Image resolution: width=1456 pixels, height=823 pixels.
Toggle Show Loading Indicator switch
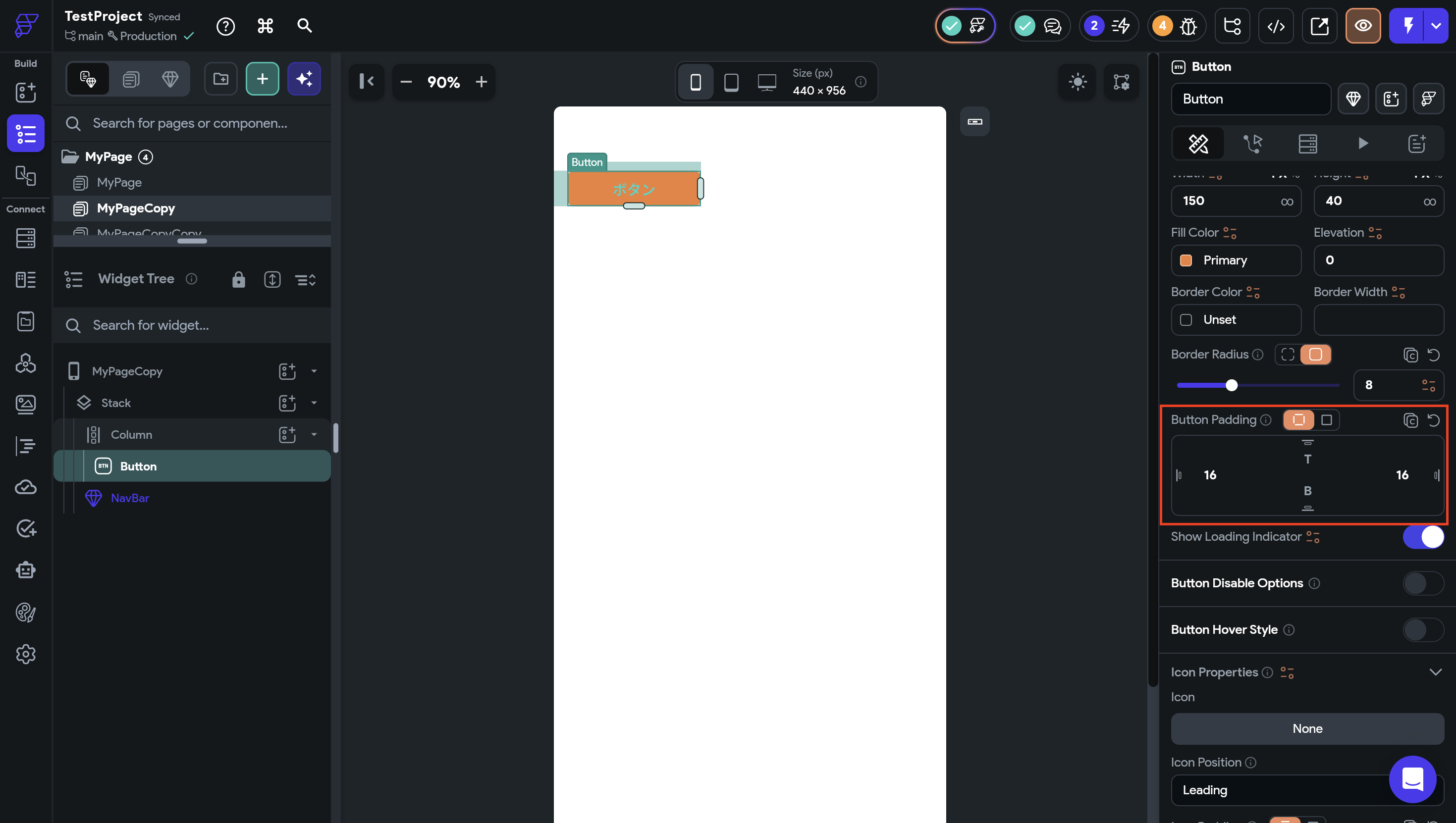[1423, 537]
